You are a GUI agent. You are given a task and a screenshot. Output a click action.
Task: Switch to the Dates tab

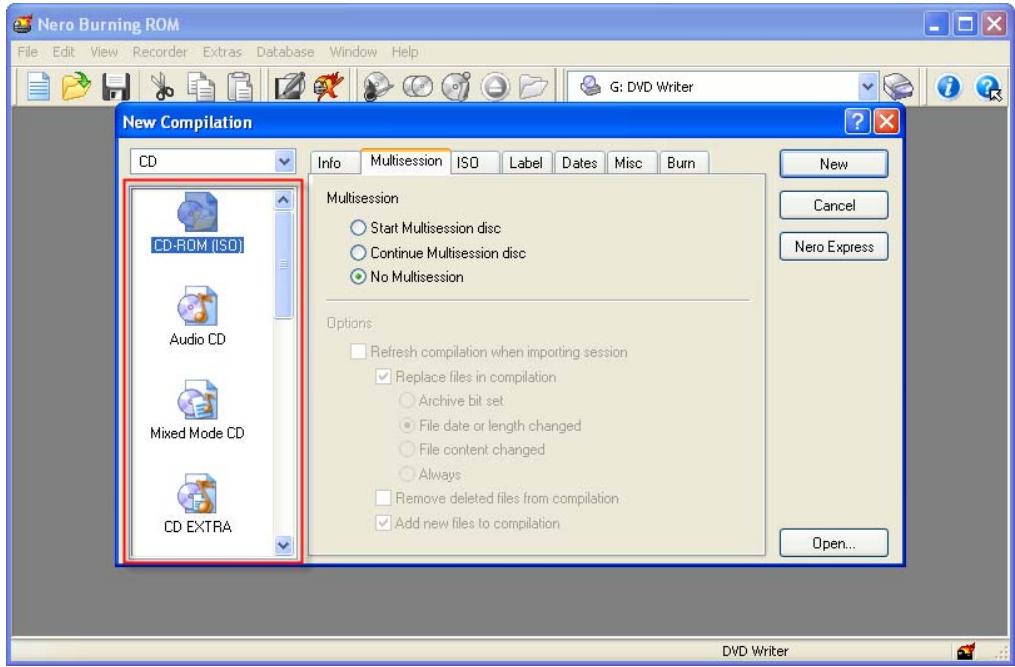point(579,163)
